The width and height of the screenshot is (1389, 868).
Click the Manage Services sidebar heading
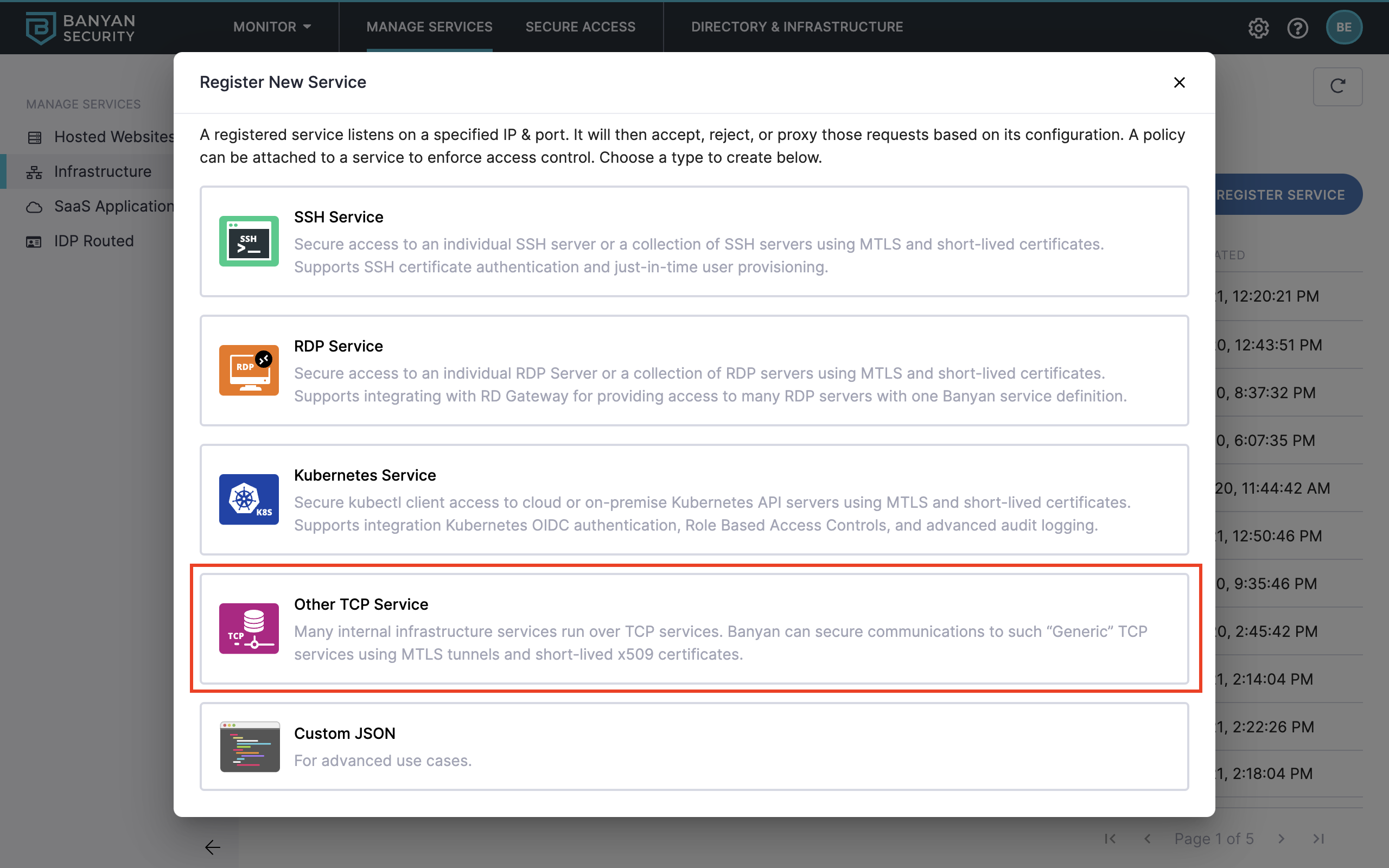(83, 104)
